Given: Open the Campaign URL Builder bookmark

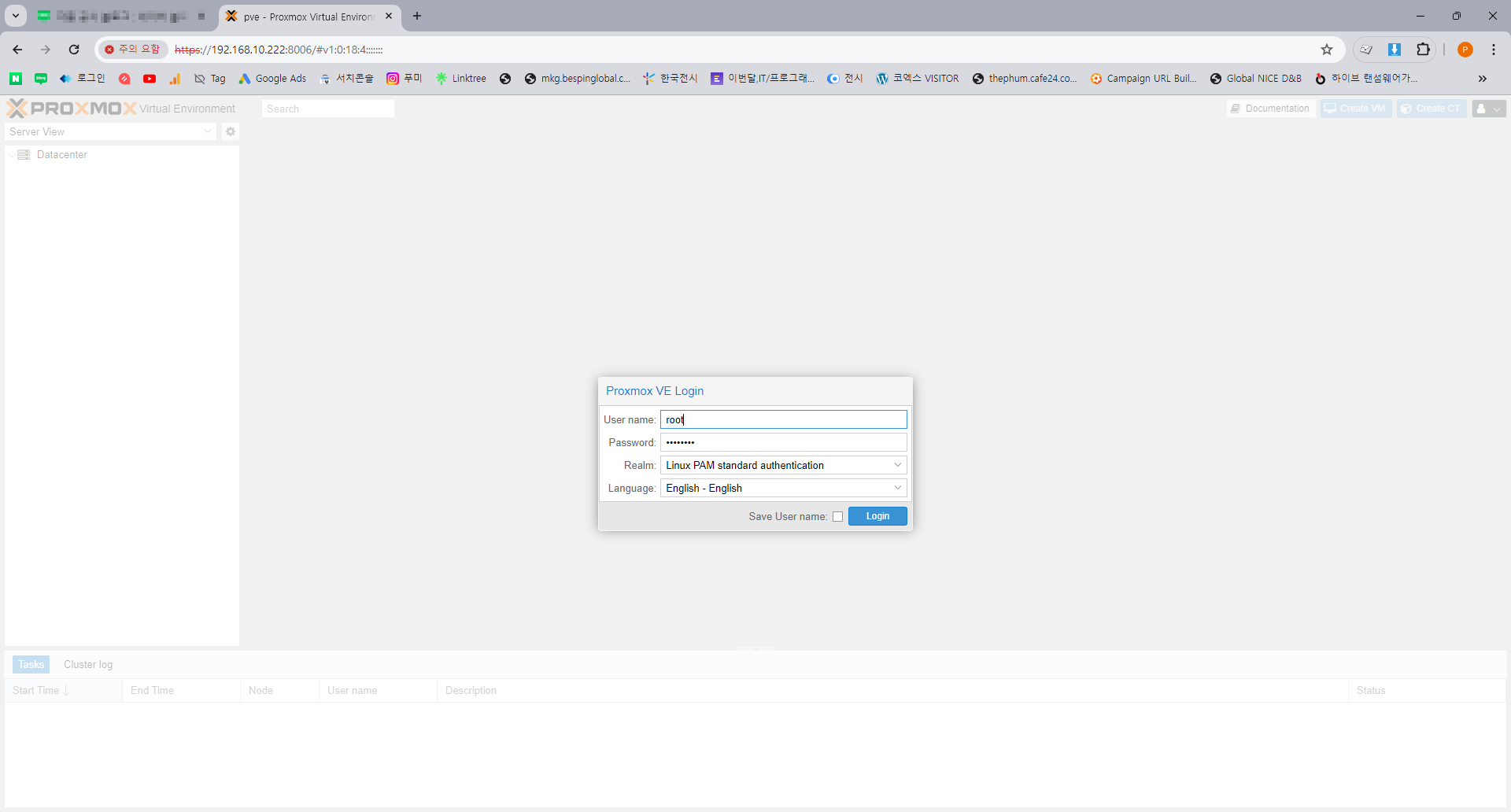Looking at the screenshot, I should (1143, 79).
